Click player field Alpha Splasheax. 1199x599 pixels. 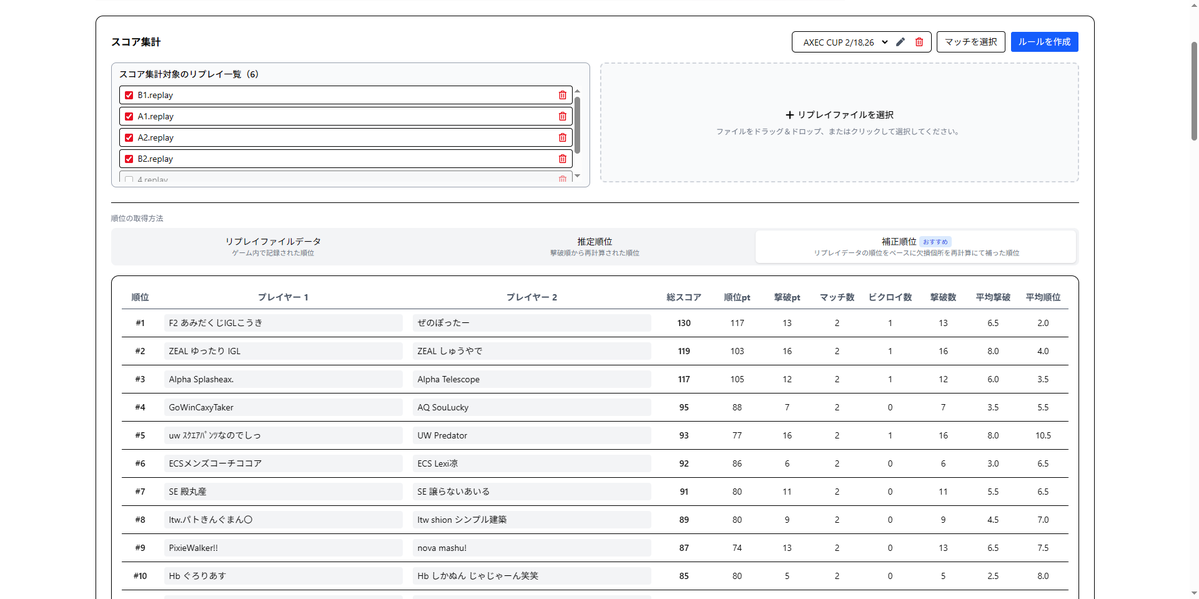pyautogui.click(x=283, y=379)
